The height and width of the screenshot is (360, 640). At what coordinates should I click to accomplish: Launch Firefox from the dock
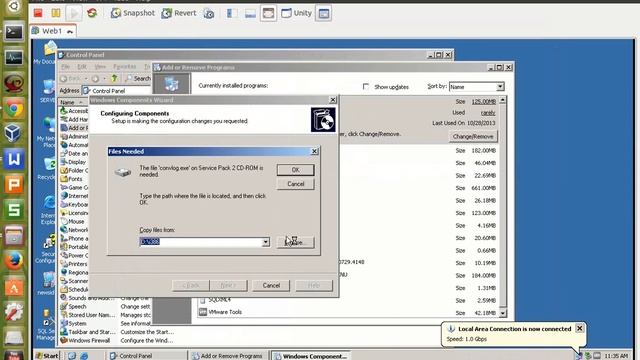pos(14,260)
